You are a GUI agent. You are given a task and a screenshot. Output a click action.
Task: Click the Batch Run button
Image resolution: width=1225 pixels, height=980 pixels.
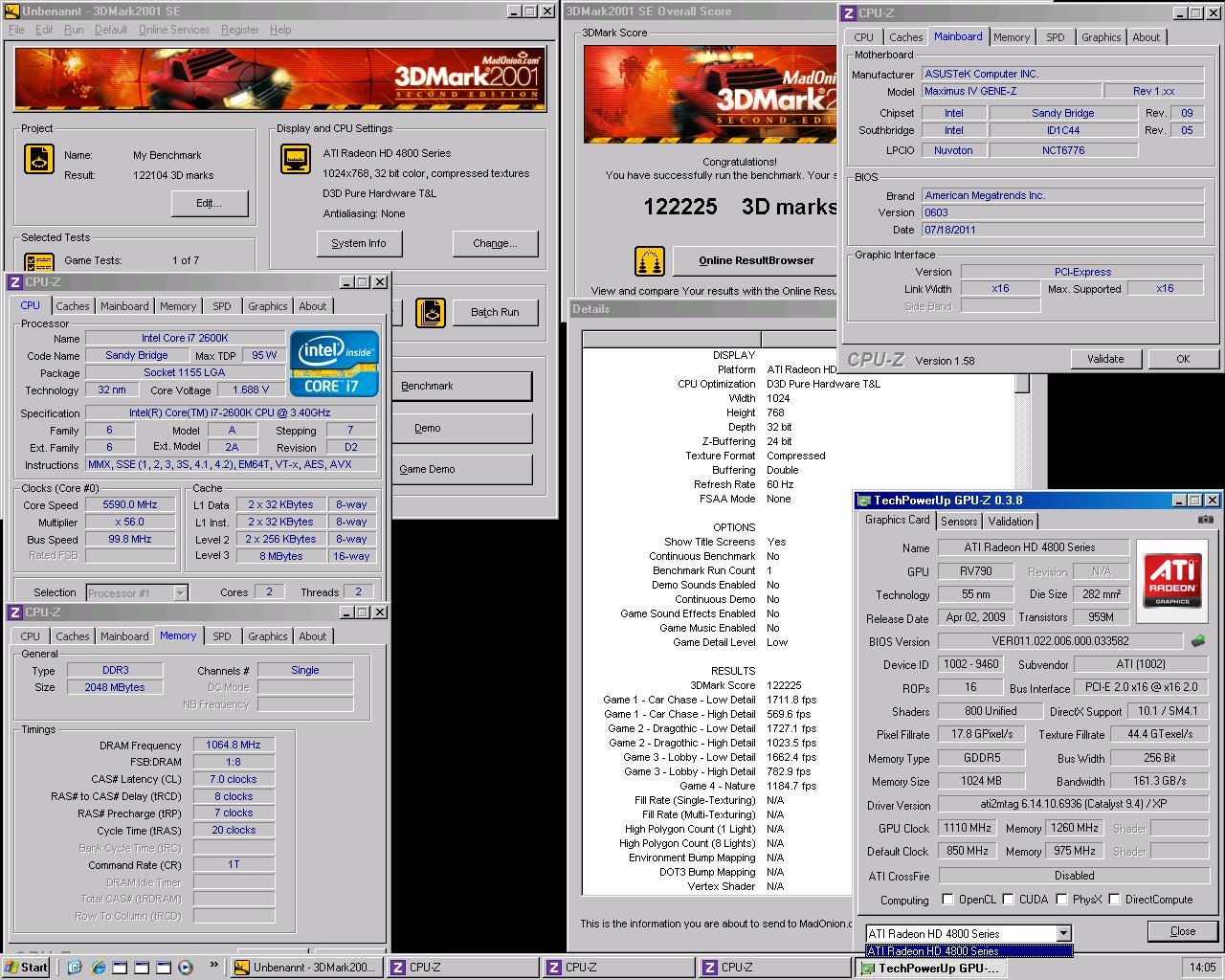(495, 312)
